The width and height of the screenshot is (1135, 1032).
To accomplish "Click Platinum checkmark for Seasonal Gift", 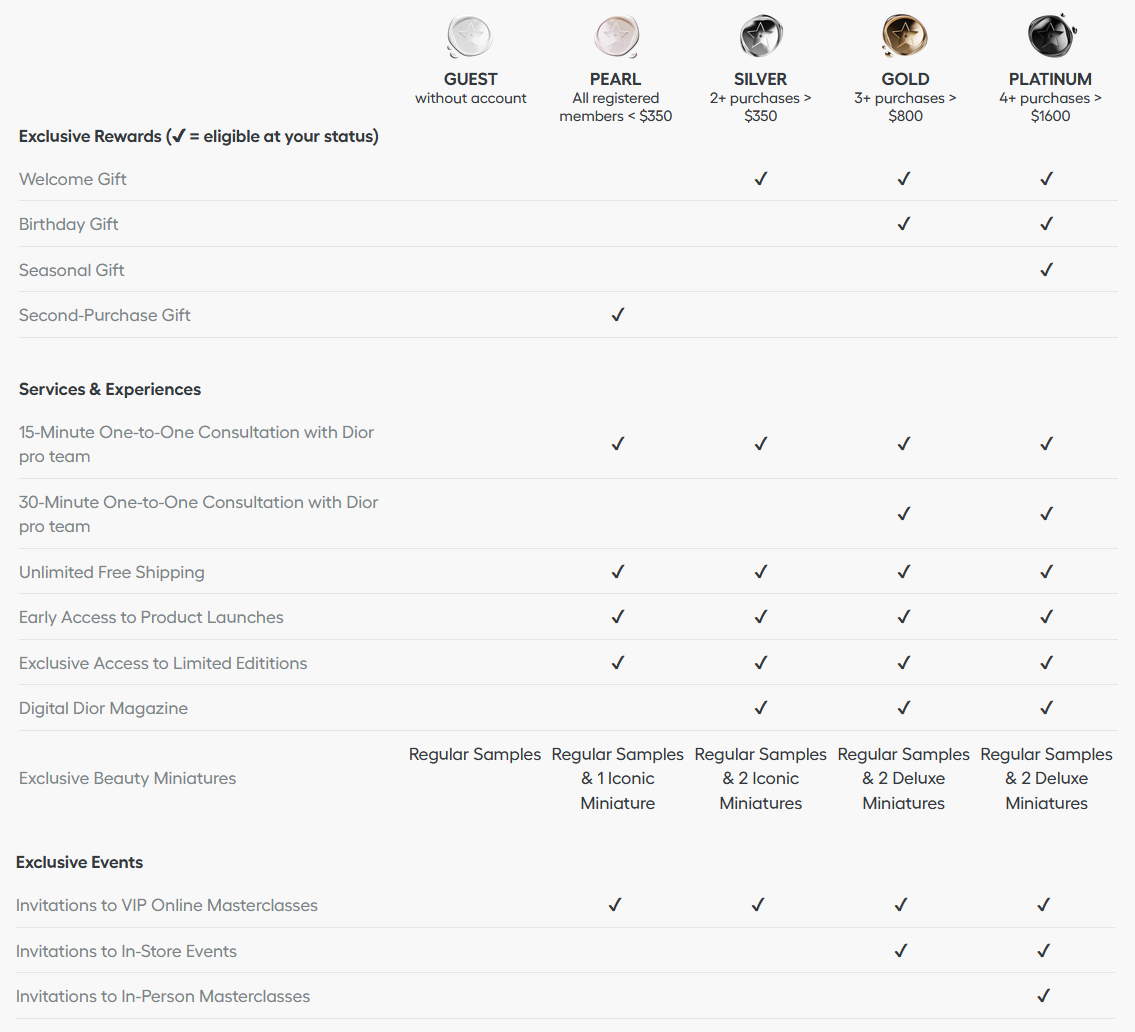I will (1046, 270).
